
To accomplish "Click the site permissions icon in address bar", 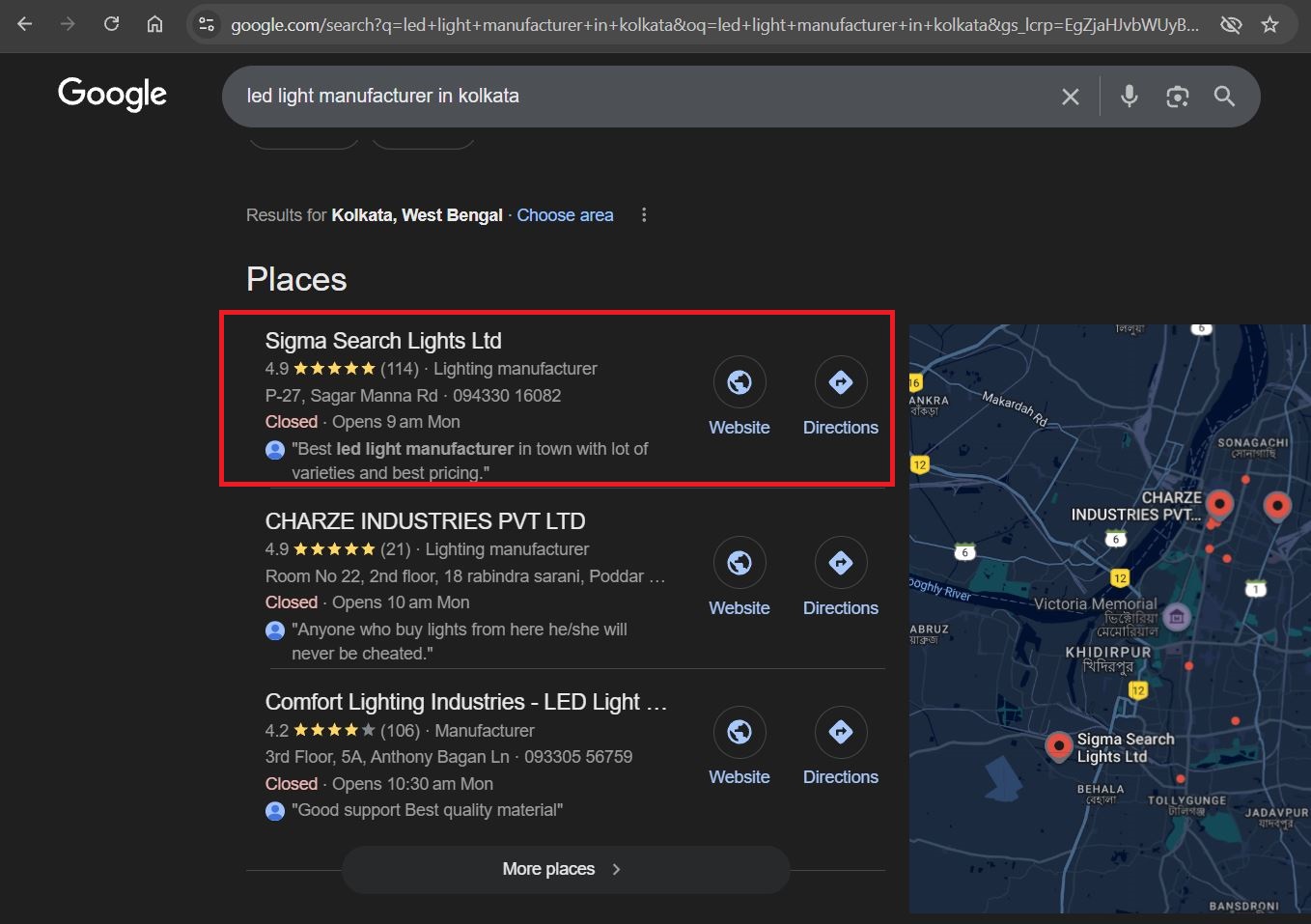I will point(206,24).
